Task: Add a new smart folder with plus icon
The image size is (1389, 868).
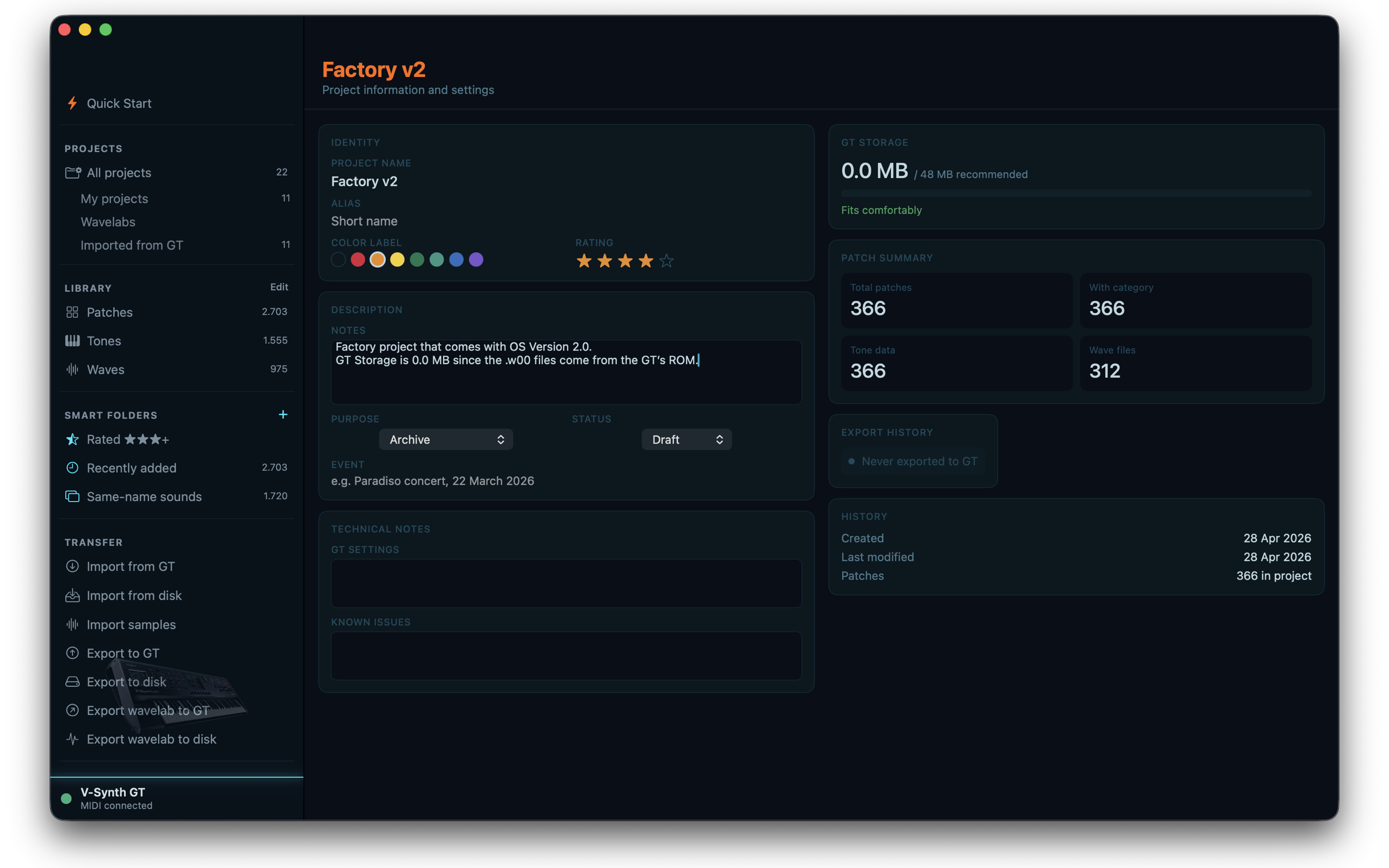Action: tap(283, 415)
